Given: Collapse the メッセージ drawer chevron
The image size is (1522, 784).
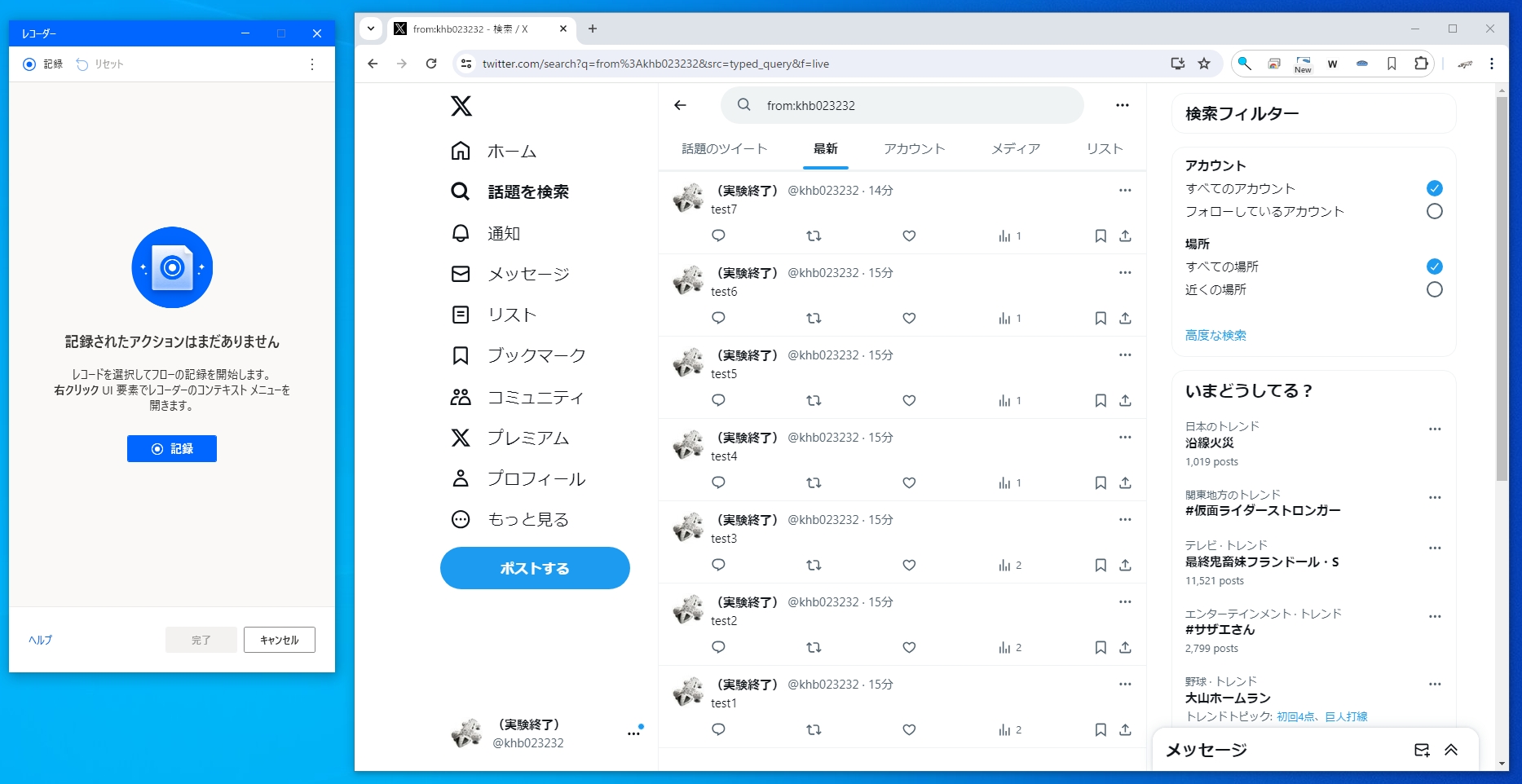Looking at the screenshot, I should click(x=1452, y=749).
